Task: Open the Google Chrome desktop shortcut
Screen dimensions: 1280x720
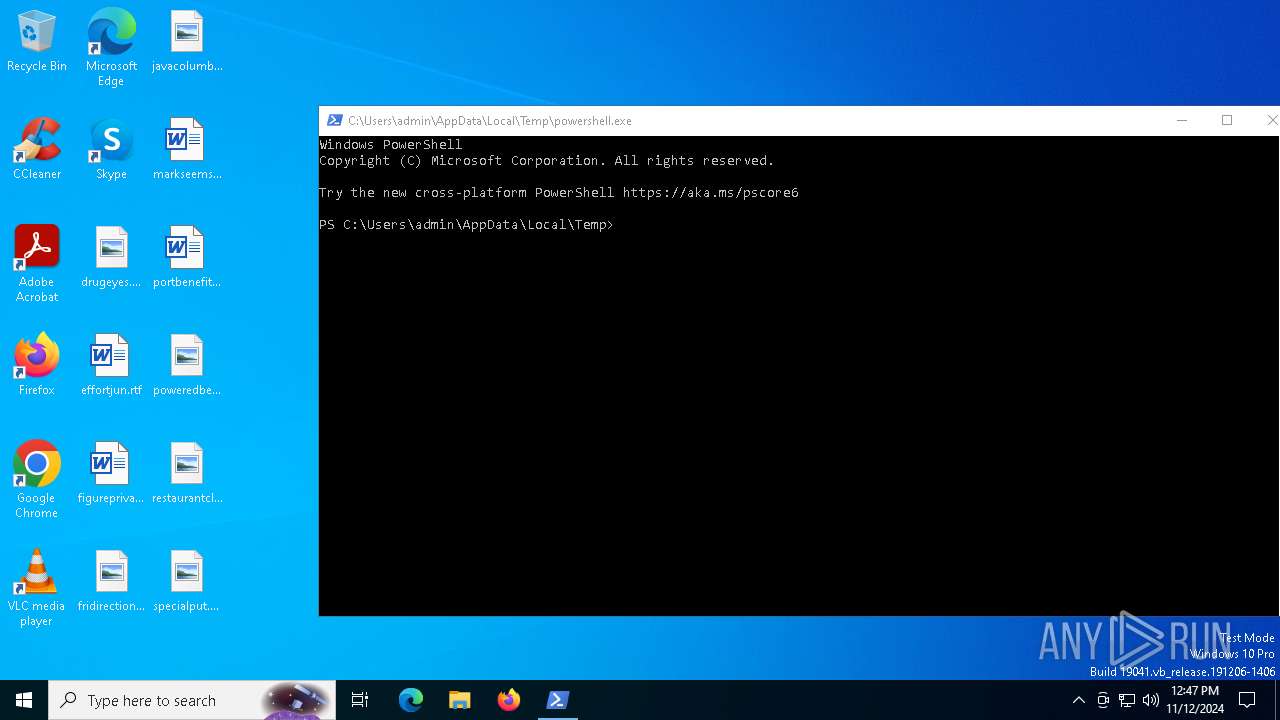Action: point(37,480)
